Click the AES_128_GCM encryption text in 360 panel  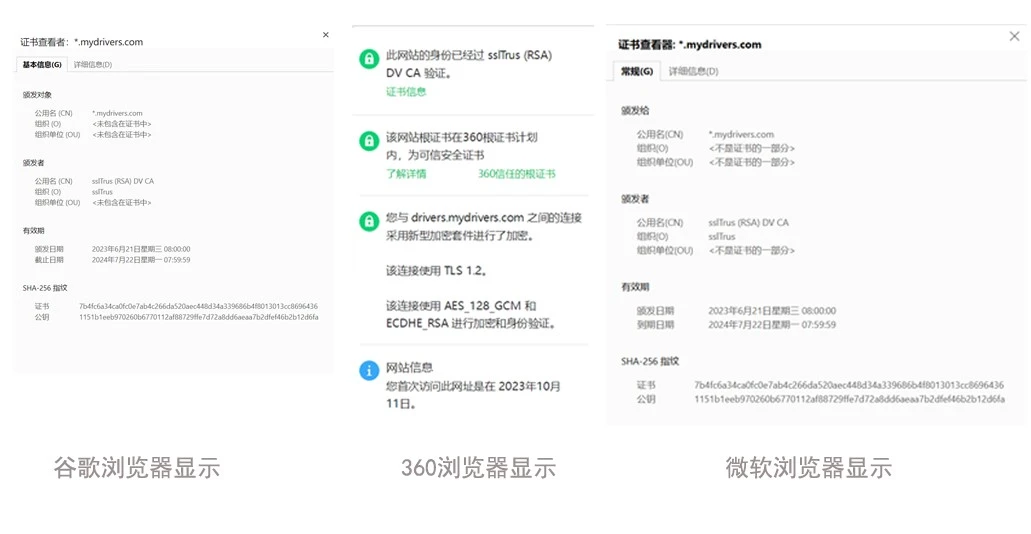471,315
